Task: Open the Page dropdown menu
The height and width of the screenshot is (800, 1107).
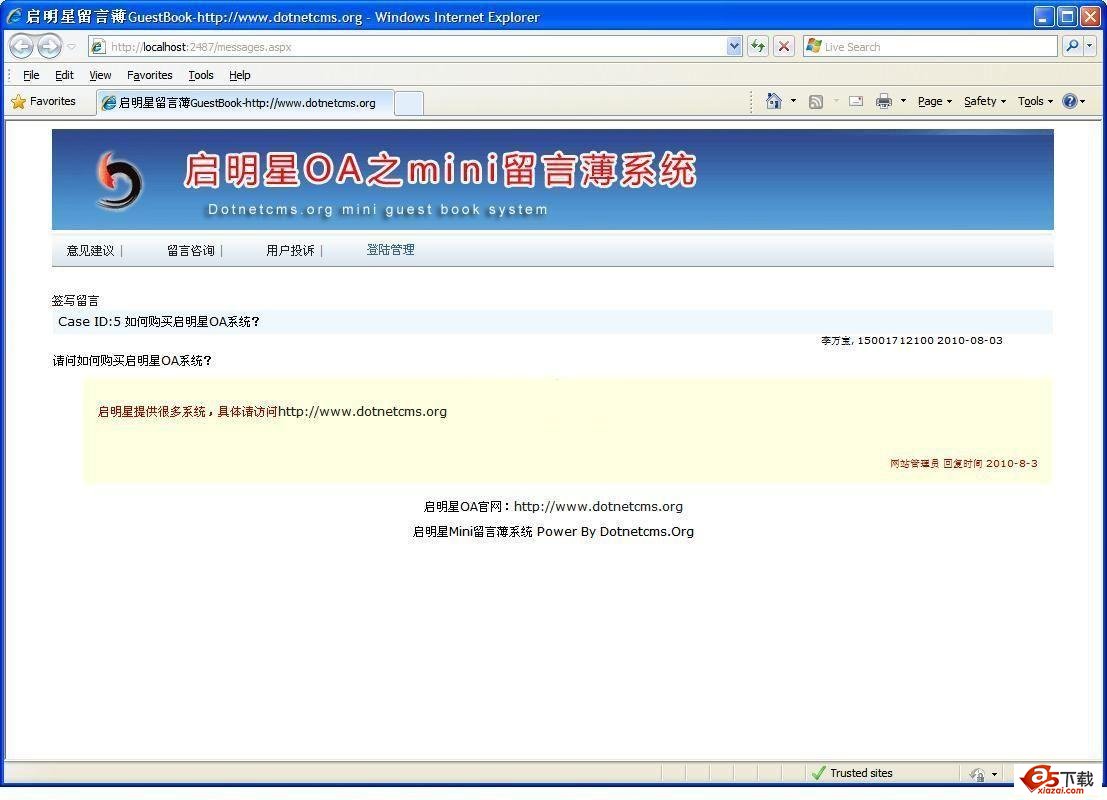Action: pyautogui.click(x=935, y=102)
